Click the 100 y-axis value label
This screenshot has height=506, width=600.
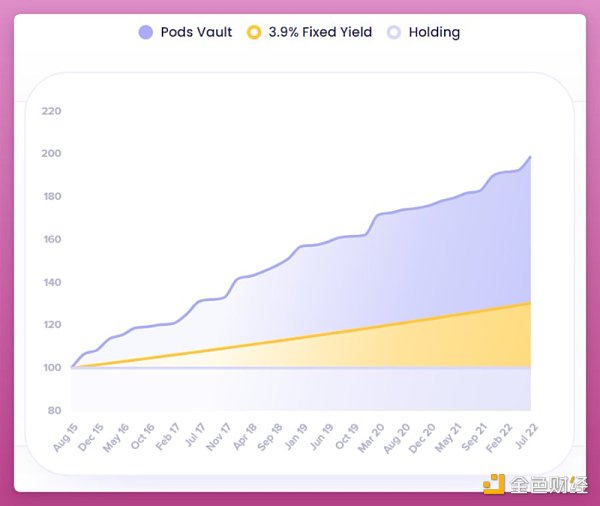point(51,368)
